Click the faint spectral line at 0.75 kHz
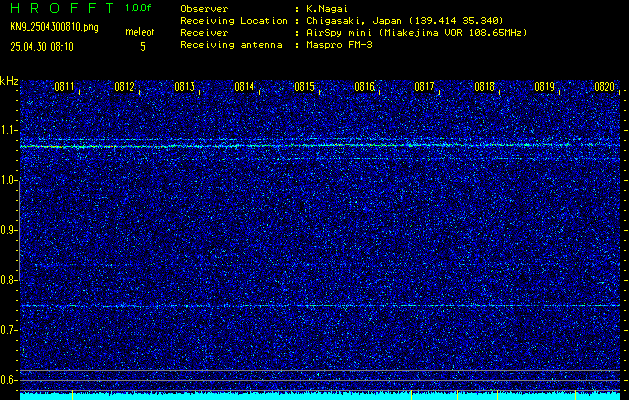 pos(320,306)
